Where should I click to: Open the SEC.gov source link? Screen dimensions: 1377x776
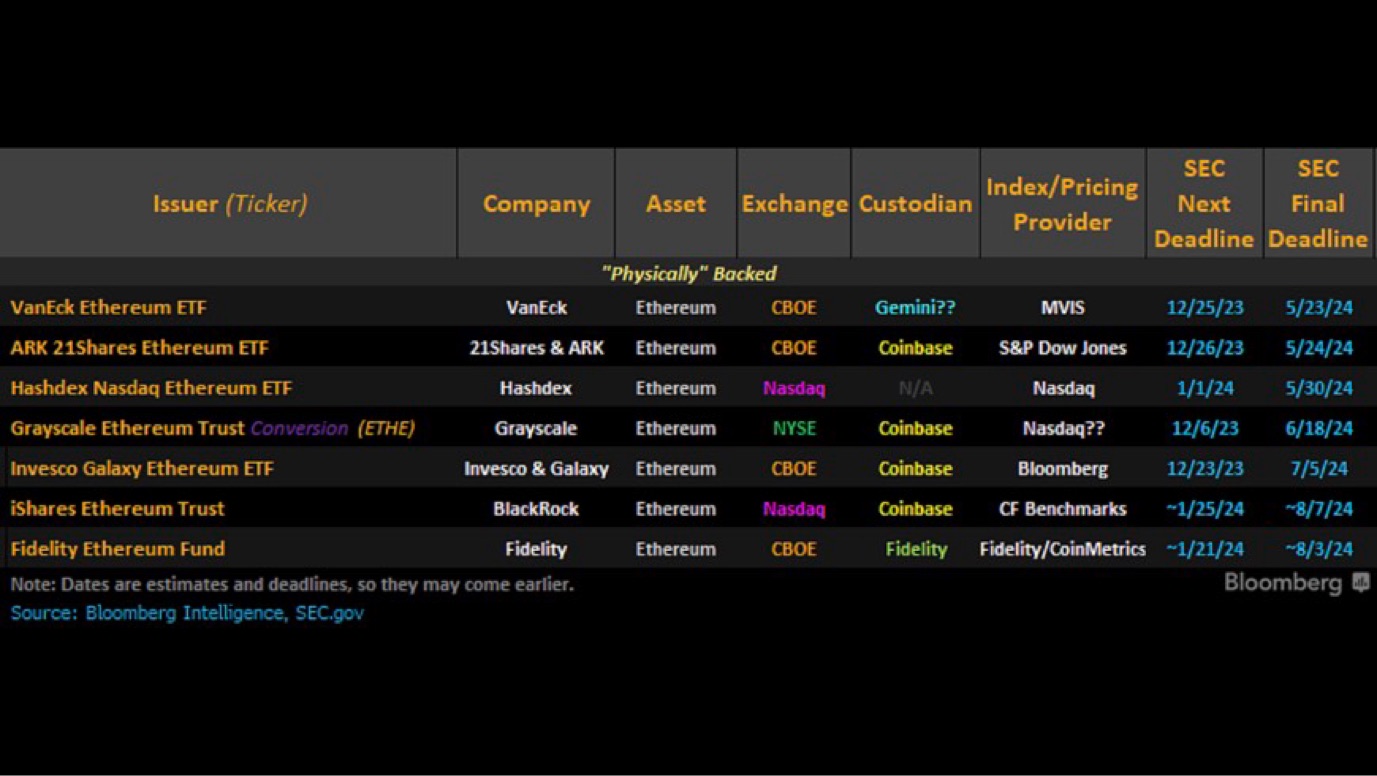[x=329, y=613]
